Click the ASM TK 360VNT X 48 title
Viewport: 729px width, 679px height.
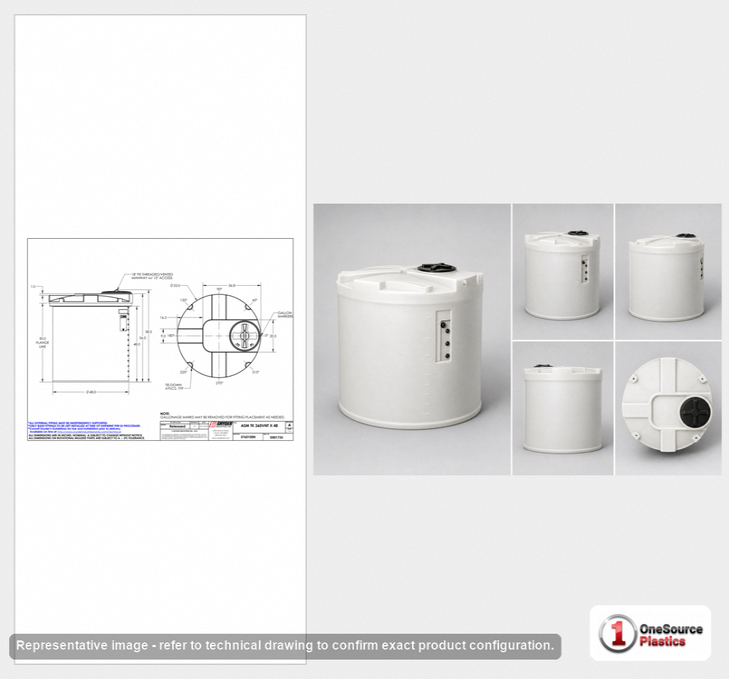click(259, 426)
